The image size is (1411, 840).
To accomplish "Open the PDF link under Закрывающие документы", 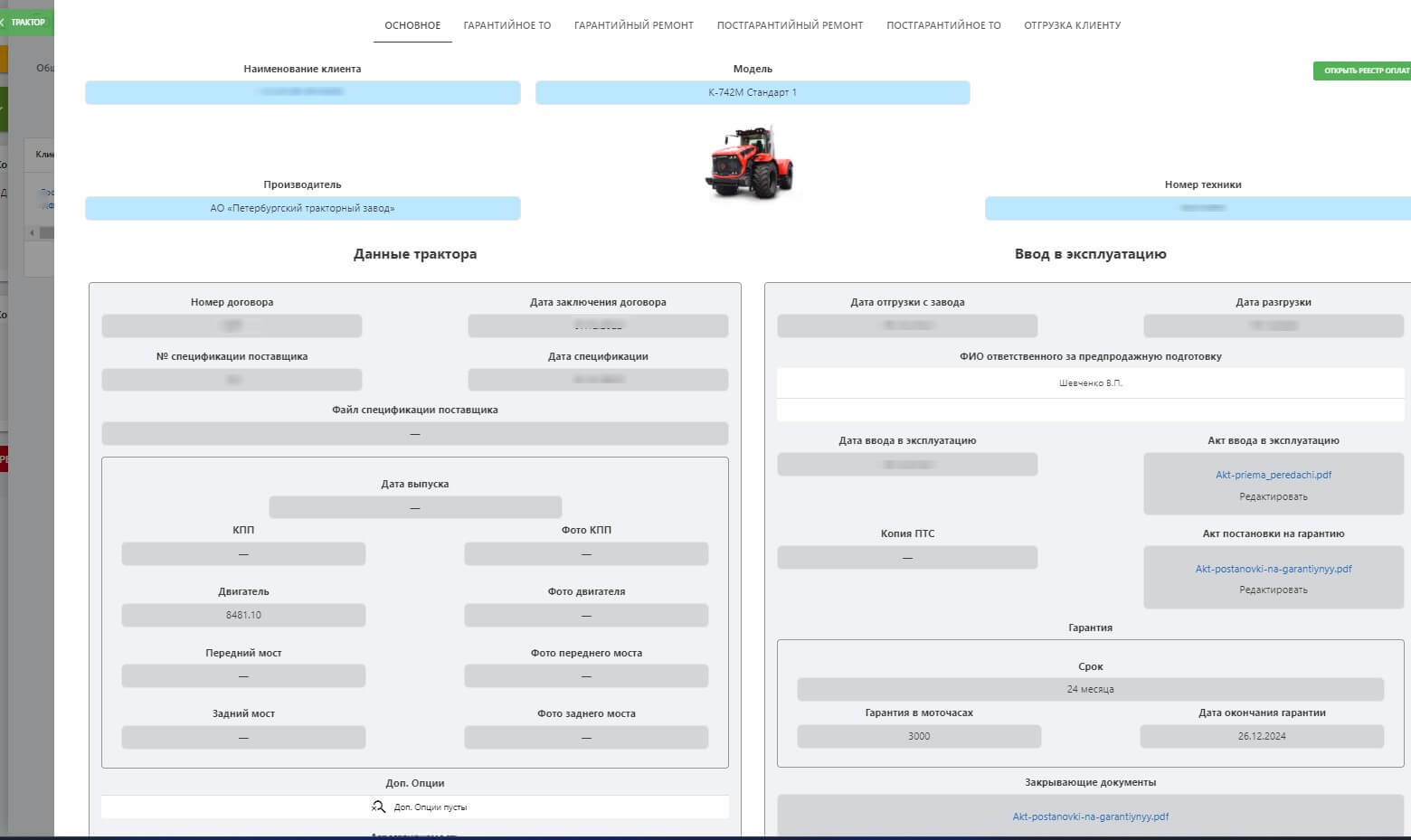I will (x=1090, y=816).
